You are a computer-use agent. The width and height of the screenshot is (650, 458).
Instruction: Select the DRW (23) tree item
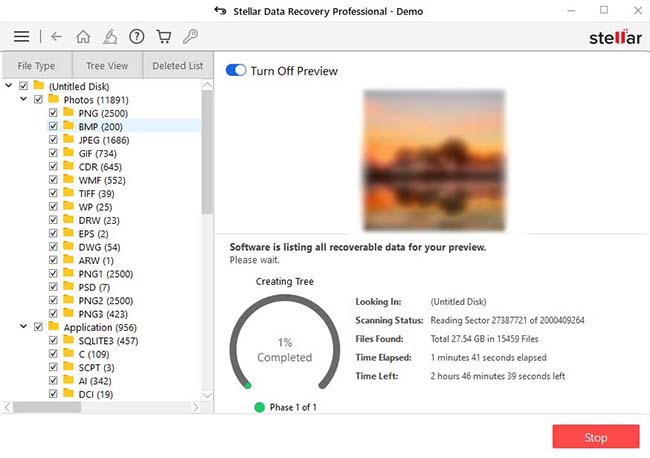coord(99,221)
